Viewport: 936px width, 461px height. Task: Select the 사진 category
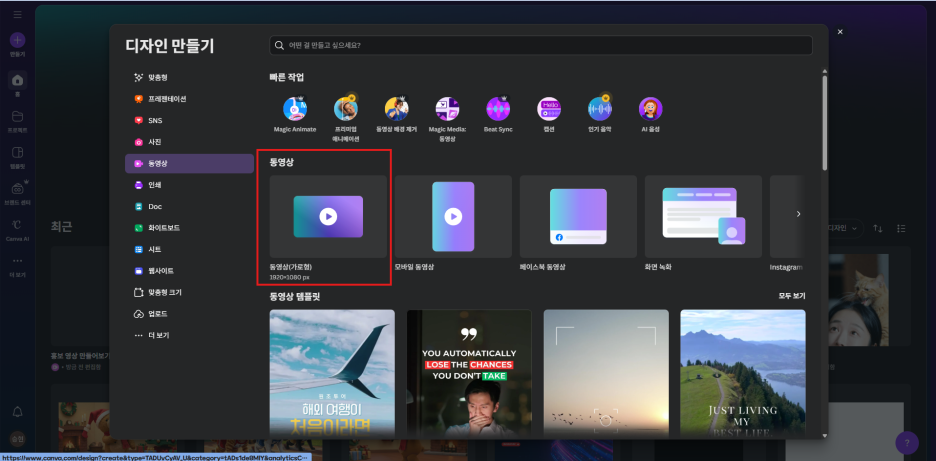[189, 142]
